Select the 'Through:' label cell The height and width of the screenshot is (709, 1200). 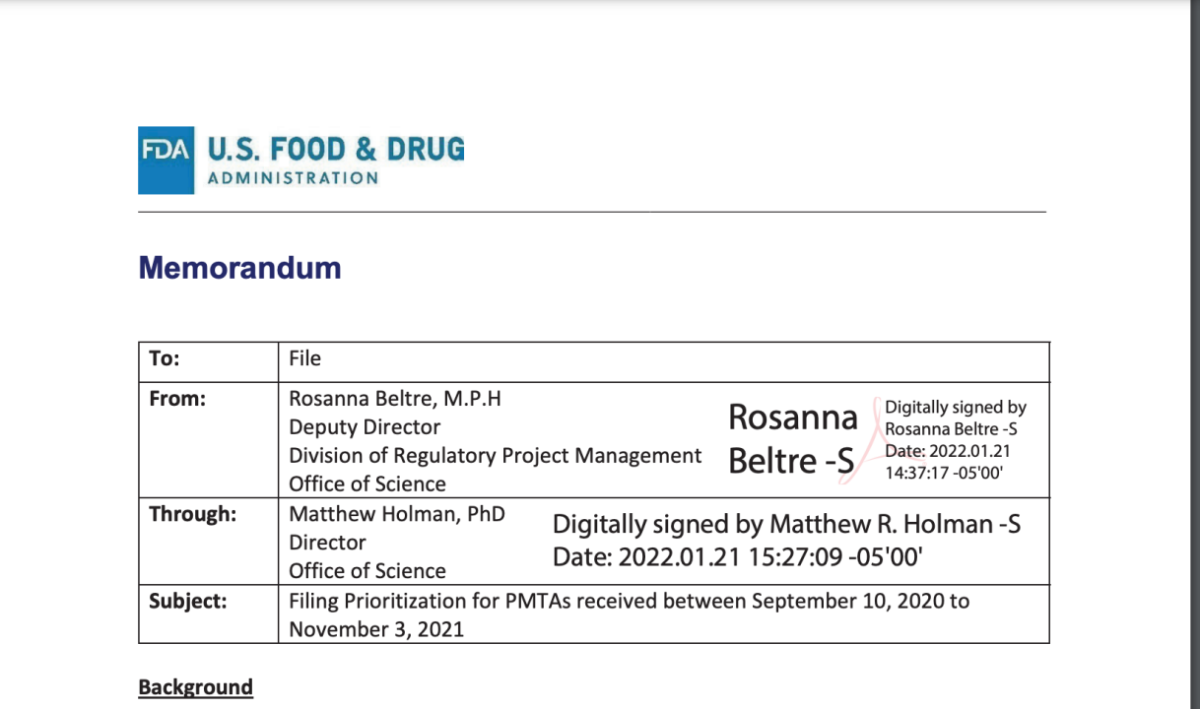pos(209,541)
